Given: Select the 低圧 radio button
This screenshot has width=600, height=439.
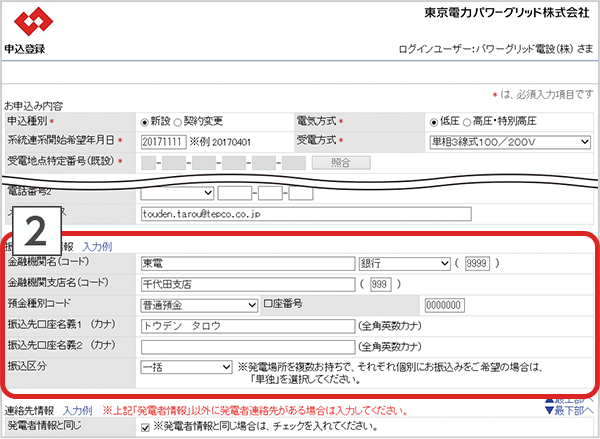Looking at the screenshot, I should tap(434, 122).
